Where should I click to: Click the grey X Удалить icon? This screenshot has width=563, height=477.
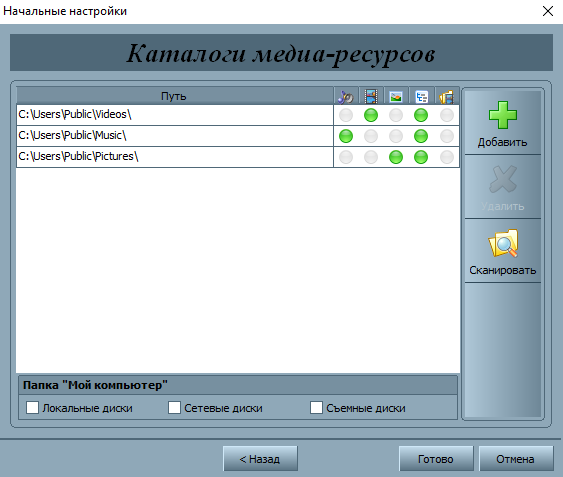[503, 179]
